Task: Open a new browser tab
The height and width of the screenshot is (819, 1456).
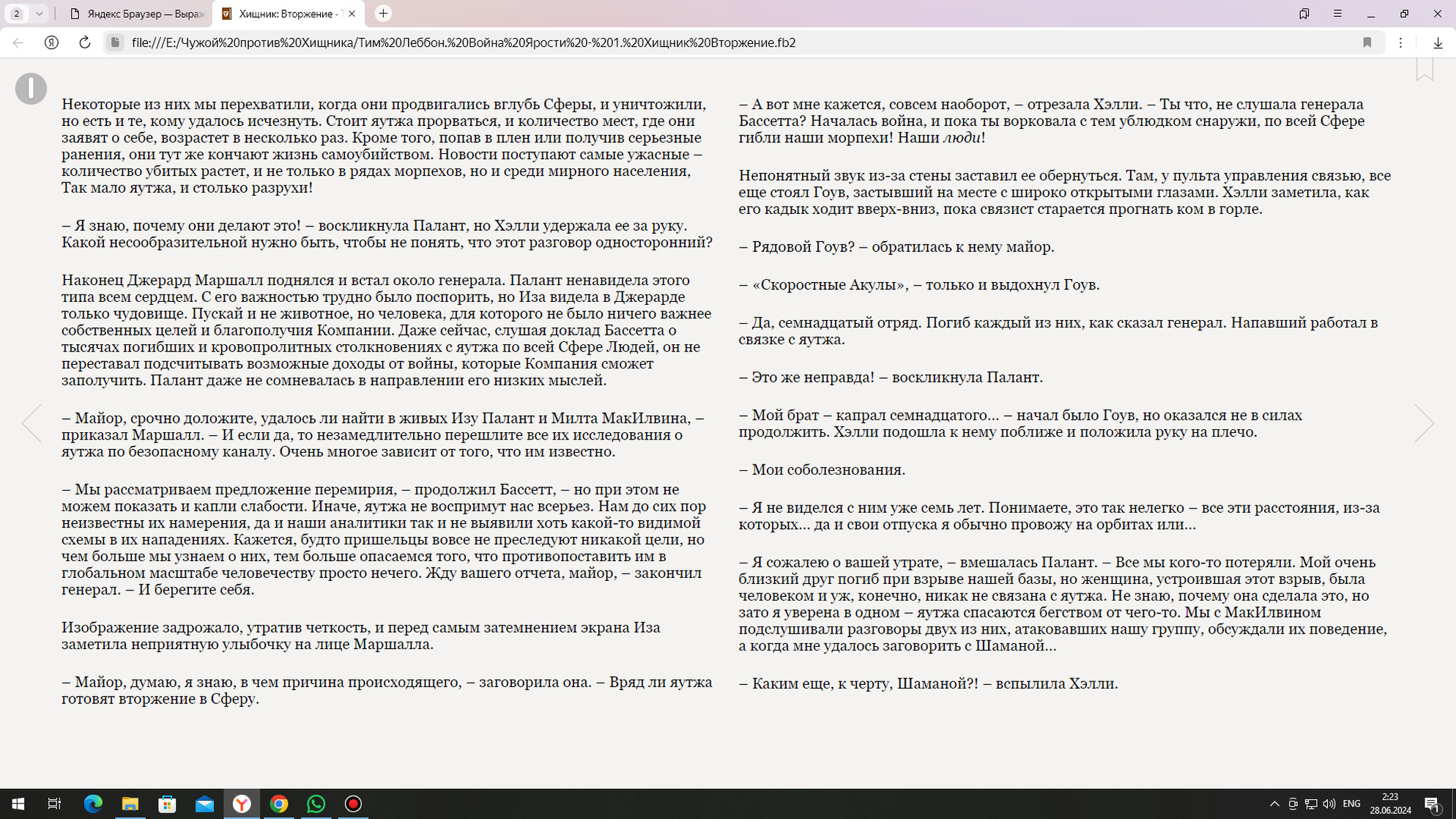Action: 383,14
